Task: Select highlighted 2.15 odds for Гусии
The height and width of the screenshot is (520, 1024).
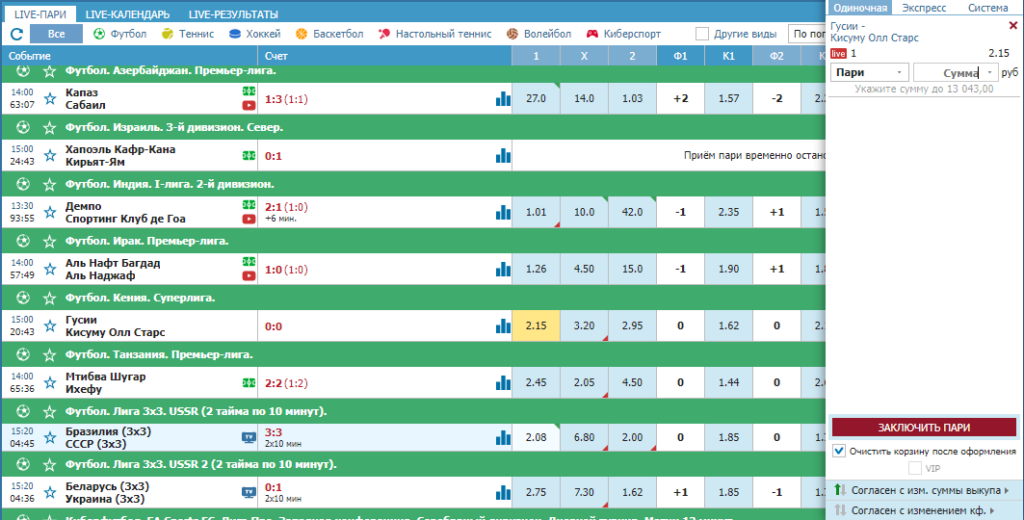Action: point(536,326)
